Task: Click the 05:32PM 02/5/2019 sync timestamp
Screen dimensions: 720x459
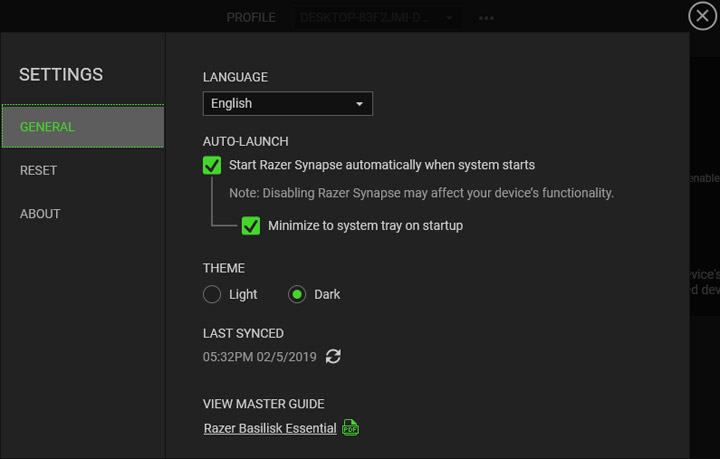Action: point(259,357)
